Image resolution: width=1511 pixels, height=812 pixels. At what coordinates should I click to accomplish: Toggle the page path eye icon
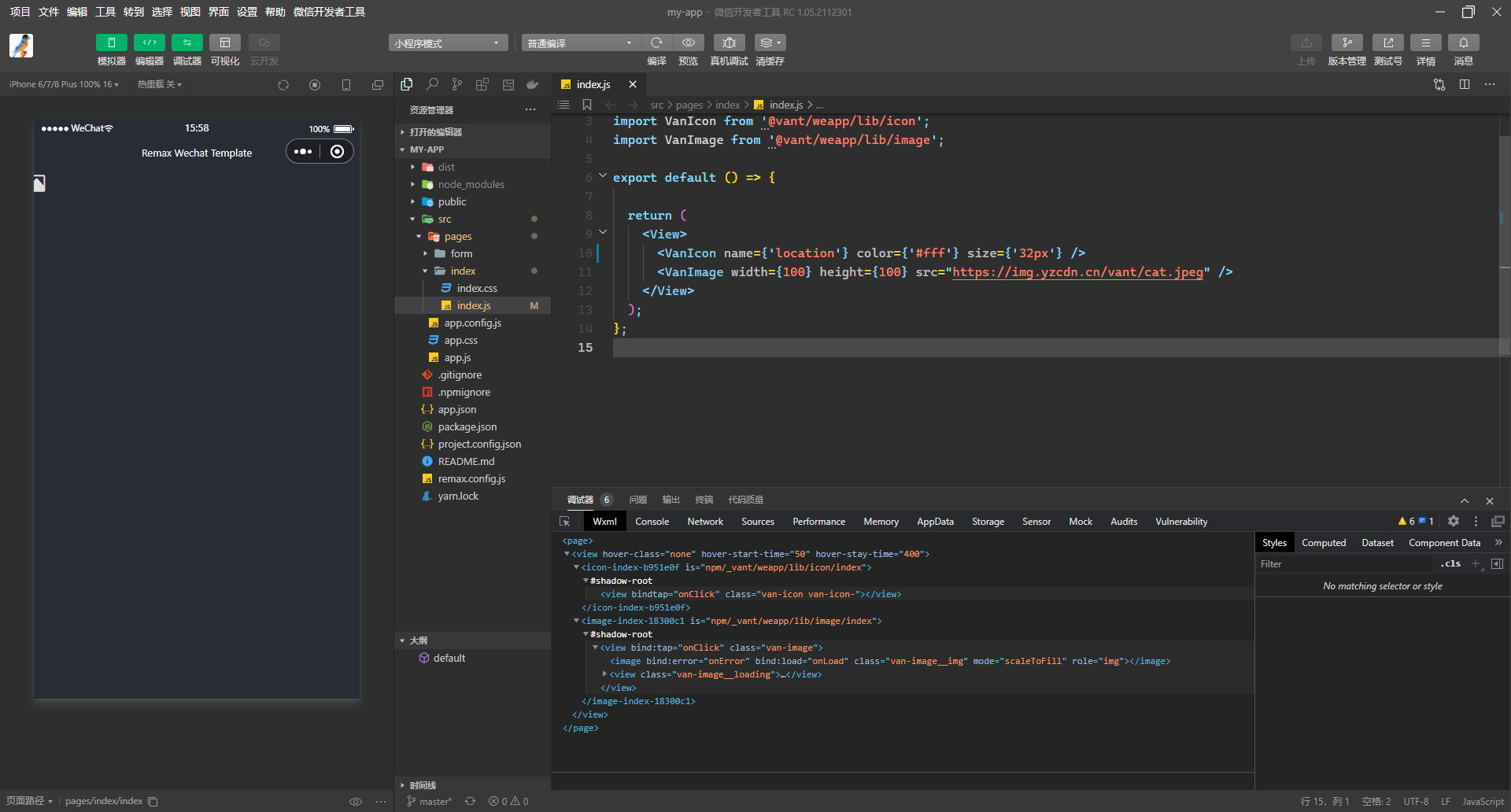click(x=356, y=801)
